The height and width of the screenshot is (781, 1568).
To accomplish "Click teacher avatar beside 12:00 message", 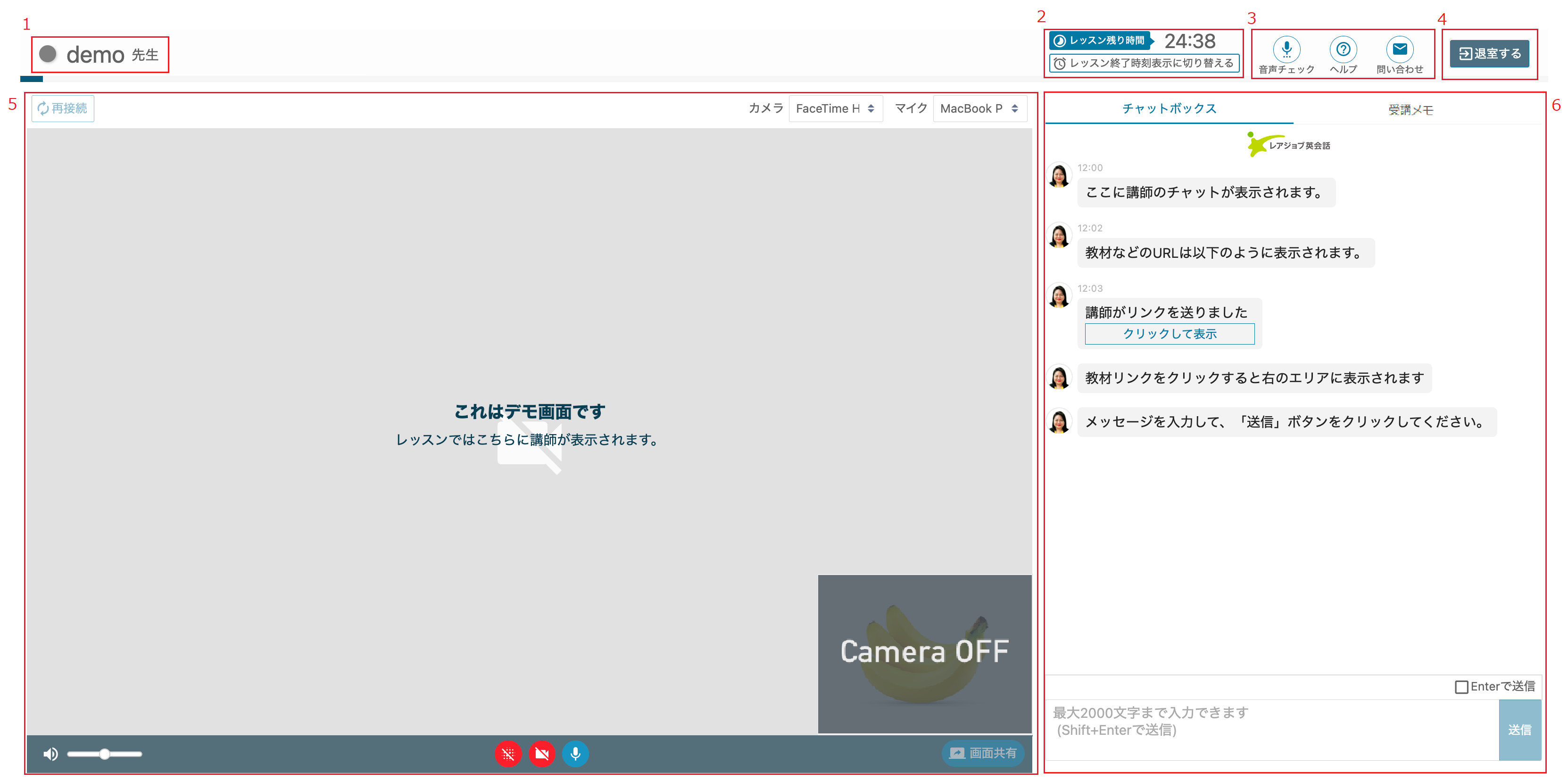I will point(1059,176).
